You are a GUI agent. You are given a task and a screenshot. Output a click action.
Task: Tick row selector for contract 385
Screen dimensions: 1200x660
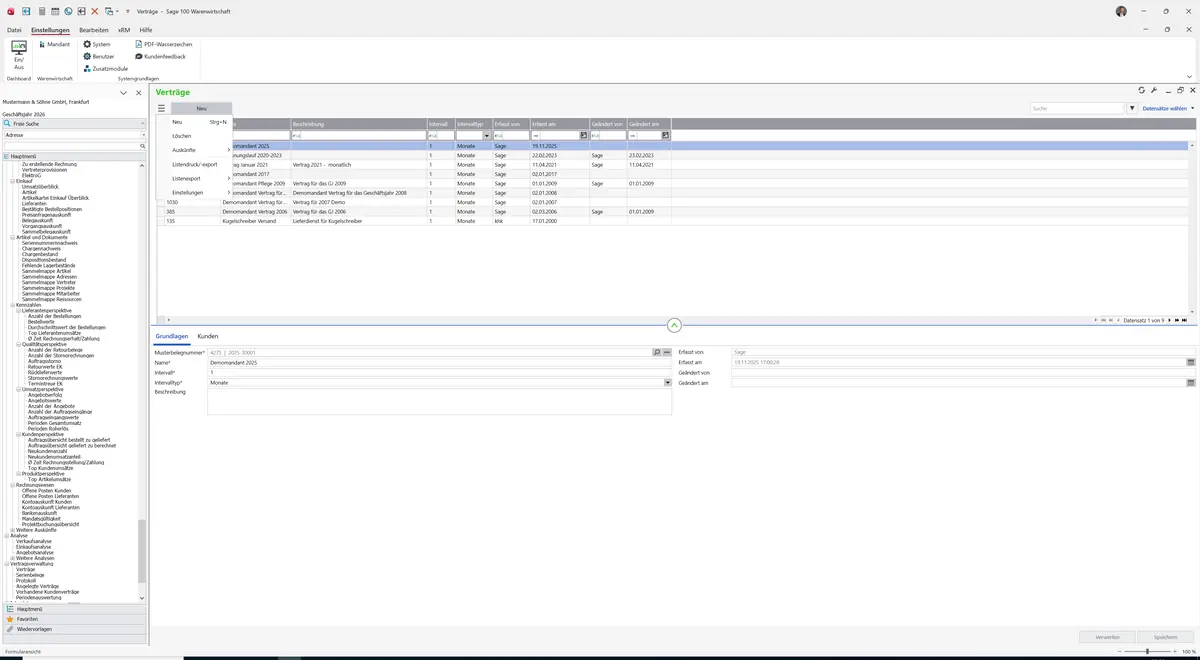coord(160,212)
